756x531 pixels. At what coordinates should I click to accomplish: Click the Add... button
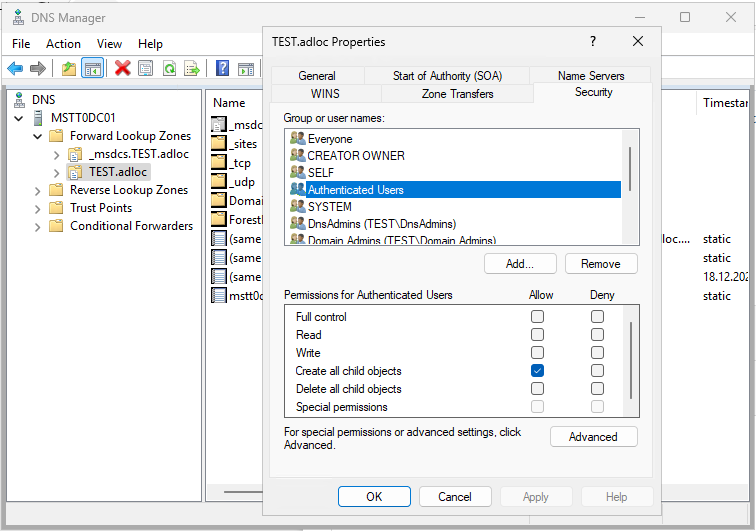click(519, 264)
